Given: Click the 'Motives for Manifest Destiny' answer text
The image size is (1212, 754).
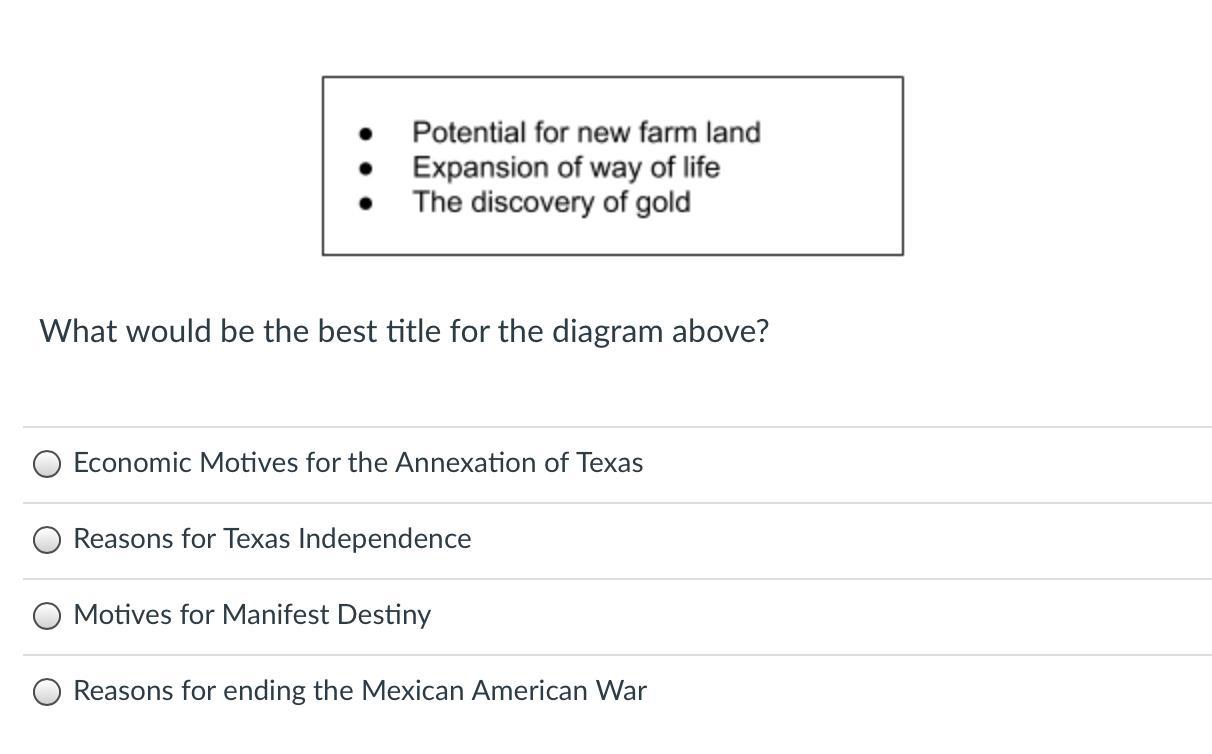Looking at the screenshot, I should [x=252, y=615].
